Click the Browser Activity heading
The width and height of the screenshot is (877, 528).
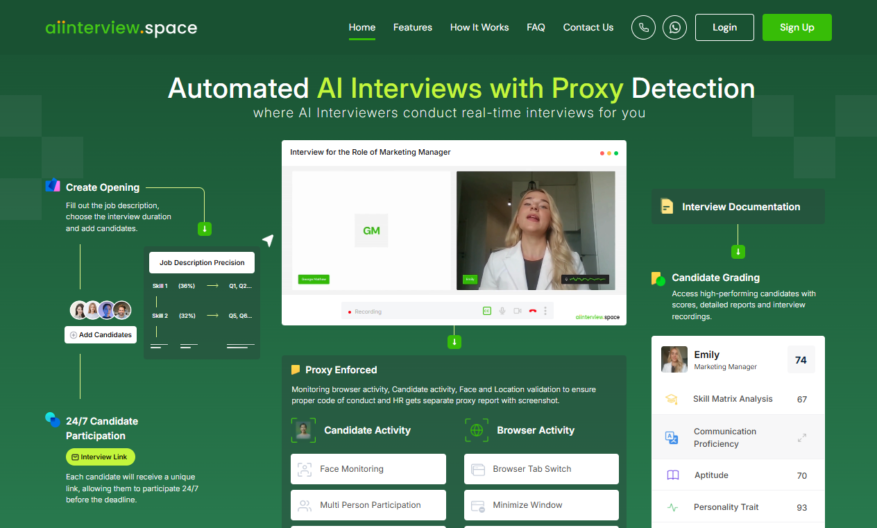click(x=536, y=430)
